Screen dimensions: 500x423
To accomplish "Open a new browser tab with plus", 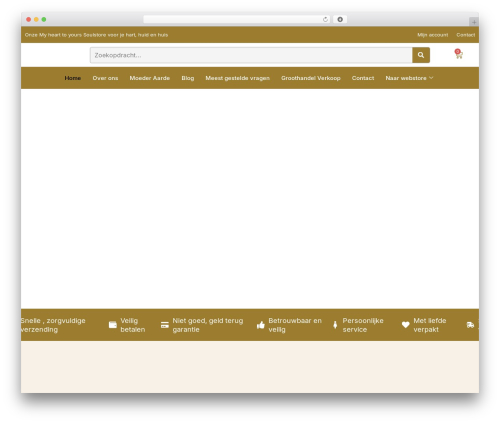I will [474, 22].
